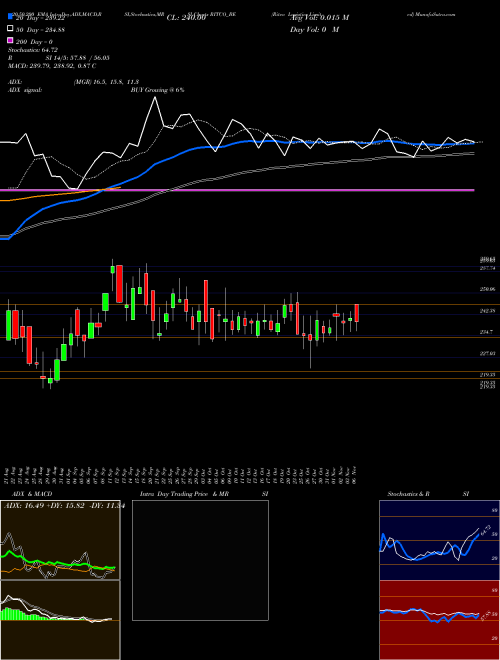The width and height of the screenshot is (500, 660).
Task: Select the ADX '(MGR) 16.5, 15.8, 11.3' values
Action: (106, 82)
